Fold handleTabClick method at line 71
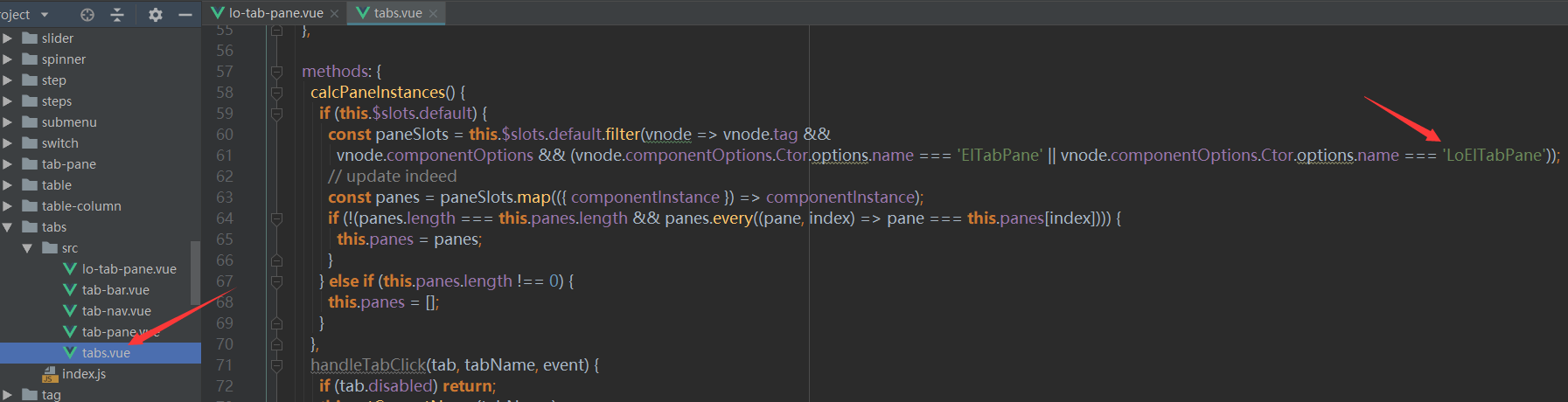This screenshot has width=1568, height=402. click(276, 365)
